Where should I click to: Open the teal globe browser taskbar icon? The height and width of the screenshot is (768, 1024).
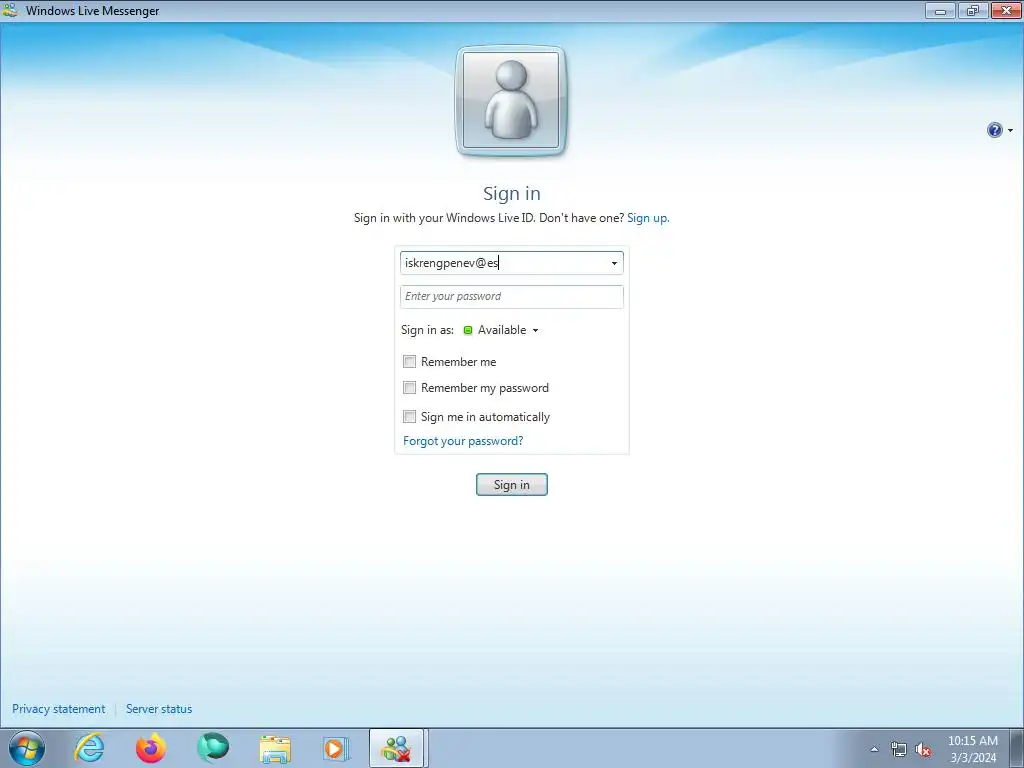pos(213,748)
